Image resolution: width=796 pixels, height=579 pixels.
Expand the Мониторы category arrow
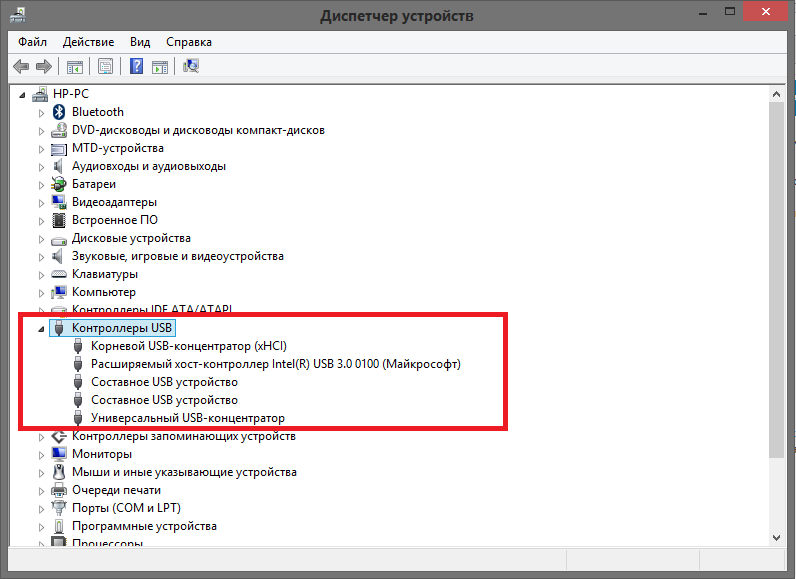click(x=42, y=455)
